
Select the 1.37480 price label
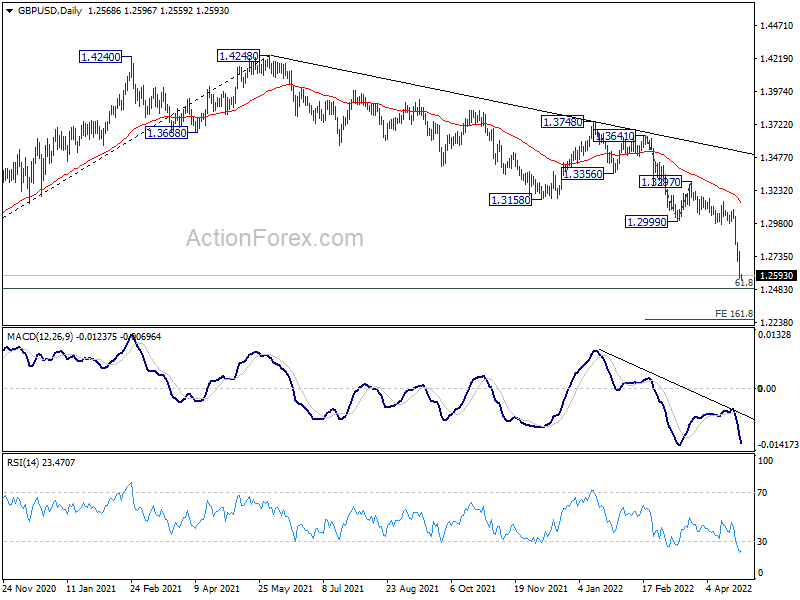click(x=563, y=121)
